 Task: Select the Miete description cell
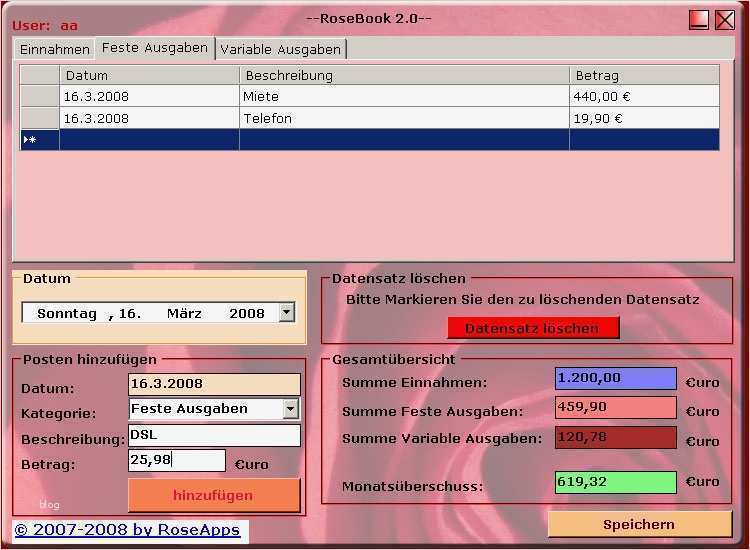click(404, 97)
